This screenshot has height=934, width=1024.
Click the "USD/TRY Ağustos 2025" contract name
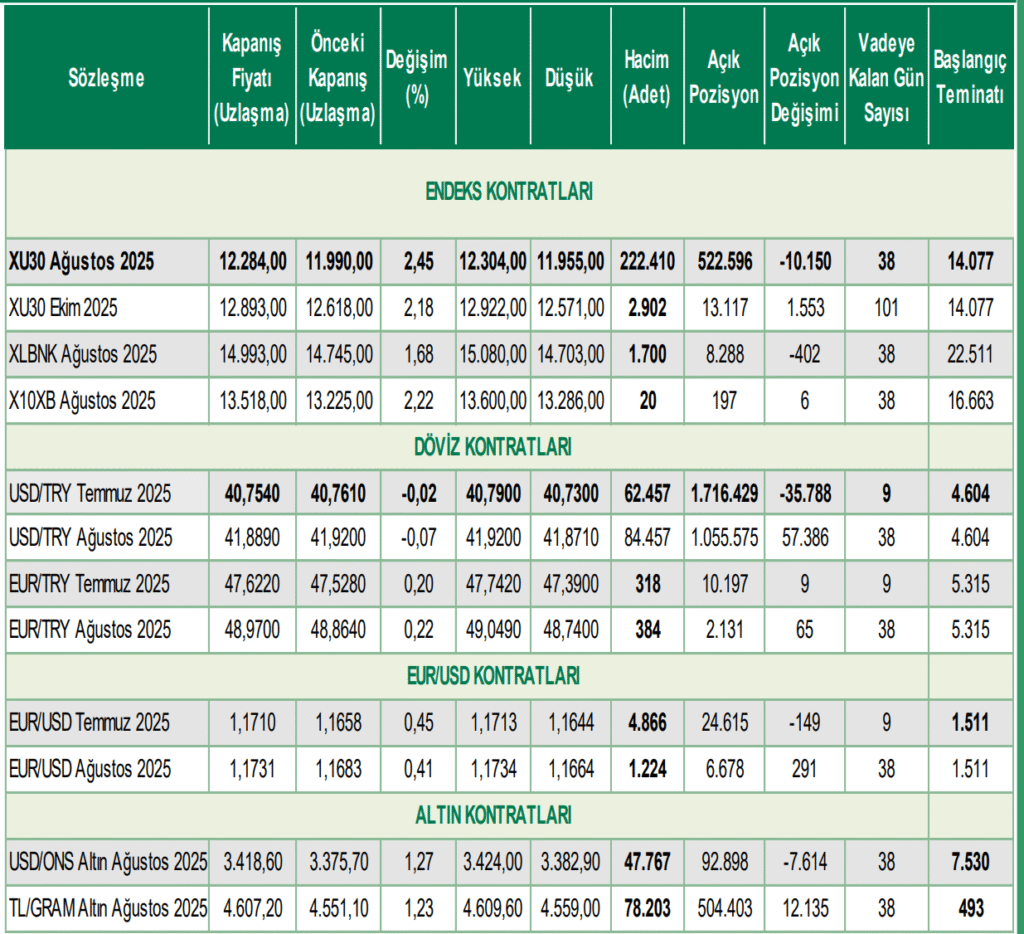(x=91, y=538)
